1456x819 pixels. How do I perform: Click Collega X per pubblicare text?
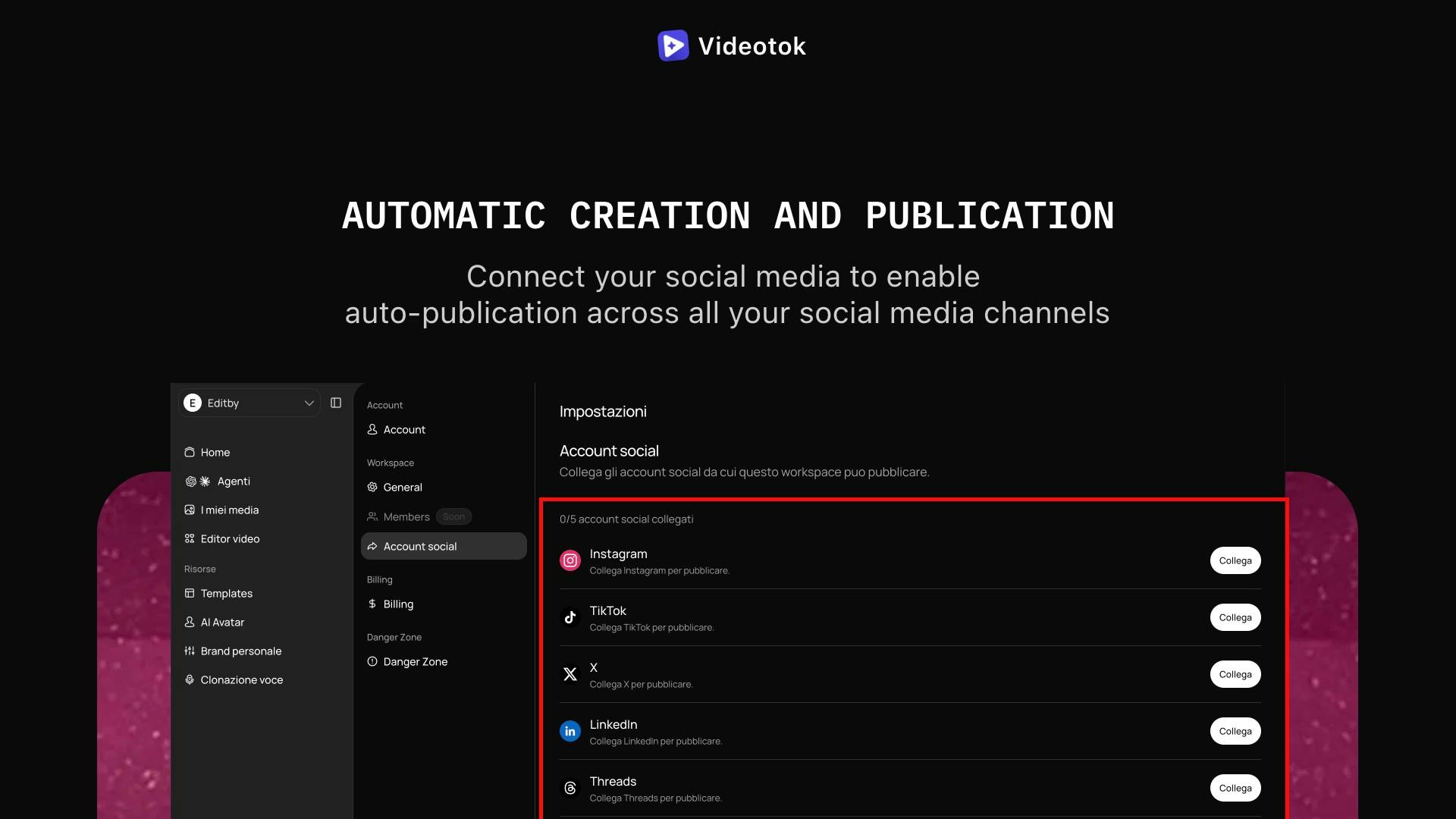(x=642, y=684)
